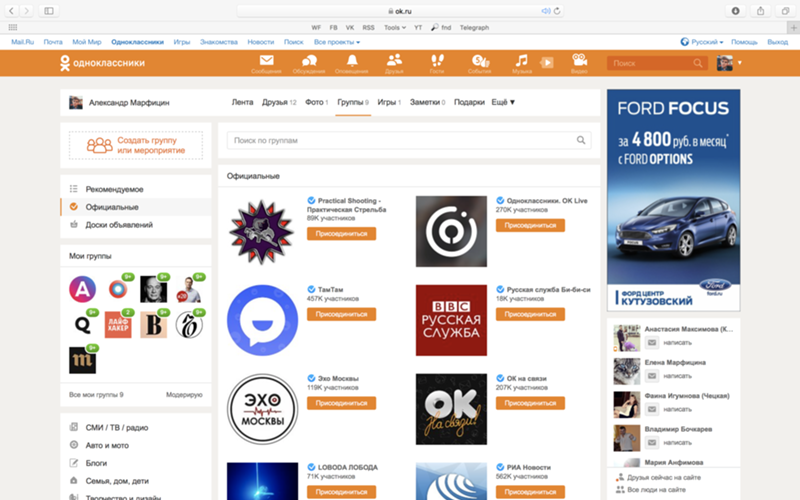Open profile avatar dropdown arrow
Viewport: 800px width, 500px height.
click(x=739, y=63)
